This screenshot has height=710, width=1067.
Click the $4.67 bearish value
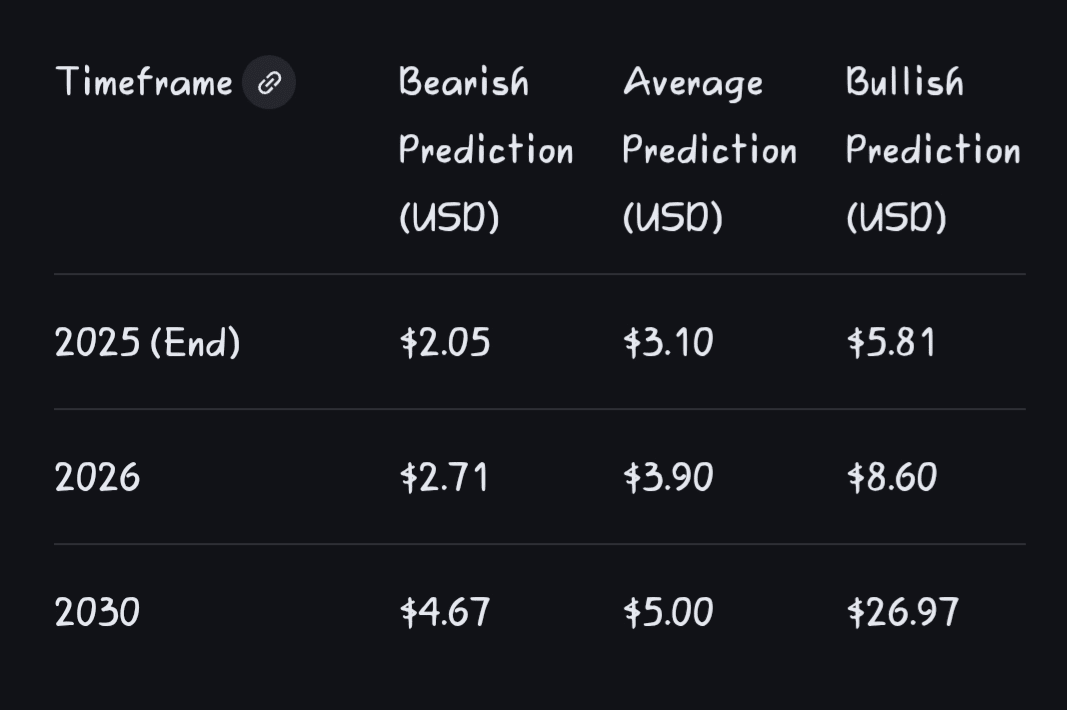tap(445, 612)
